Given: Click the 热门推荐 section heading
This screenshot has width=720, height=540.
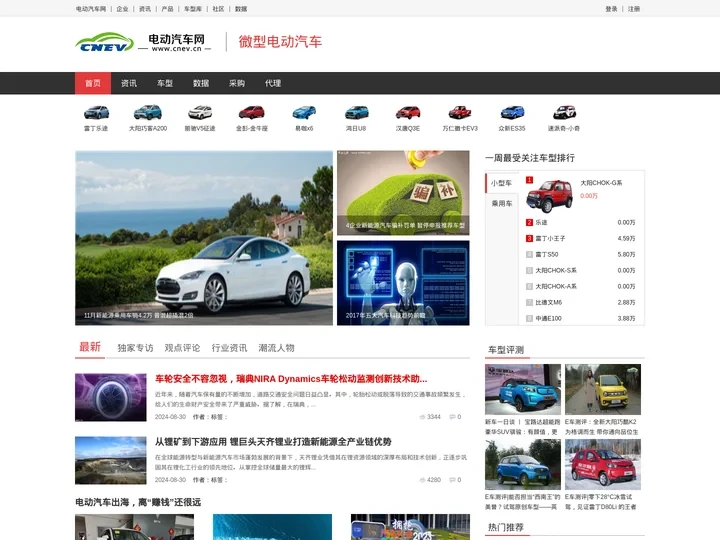Looking at the screenshot, I should click(506, 527).
